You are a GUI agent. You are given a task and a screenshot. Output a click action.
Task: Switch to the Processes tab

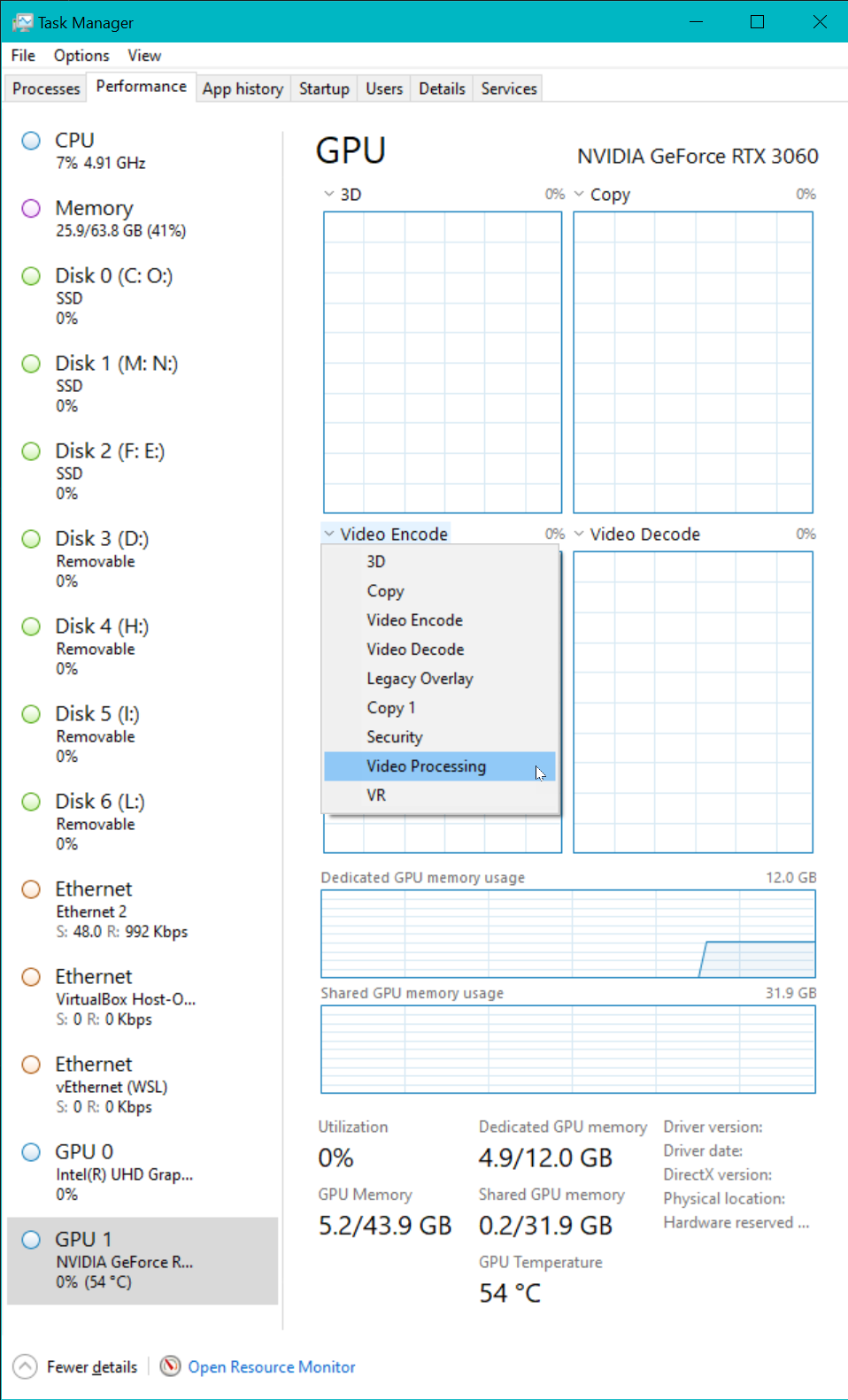(x=46, y=88)
